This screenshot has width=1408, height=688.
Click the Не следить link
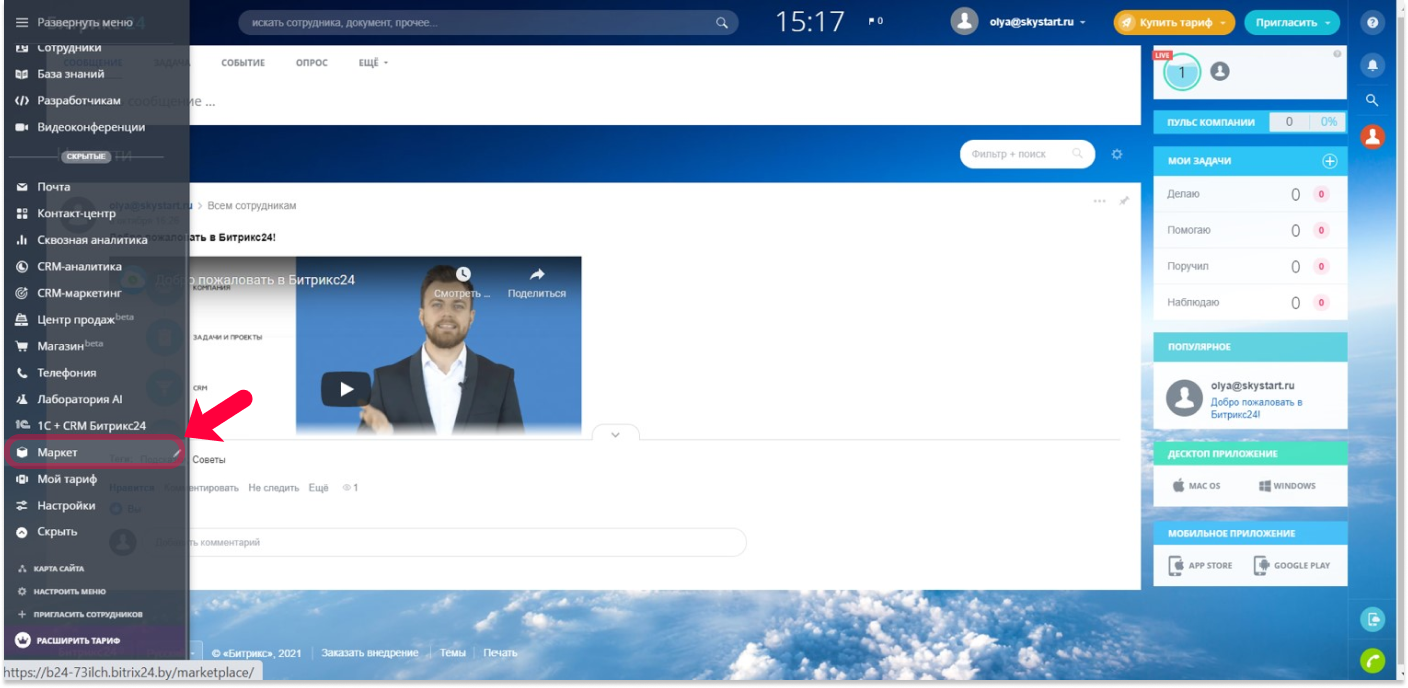coord(274,488)
